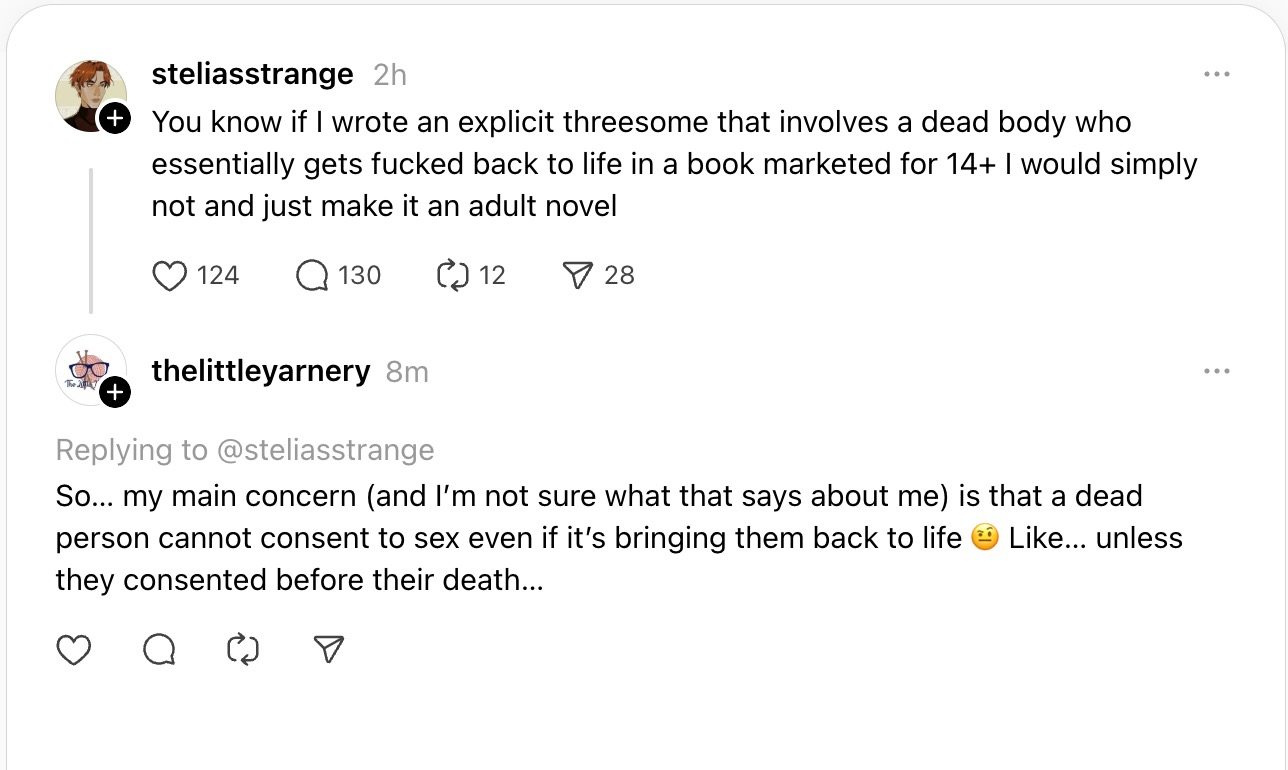
Task: Follow thelittleyarnery via plus badge
Action: [x=116, y=393]
